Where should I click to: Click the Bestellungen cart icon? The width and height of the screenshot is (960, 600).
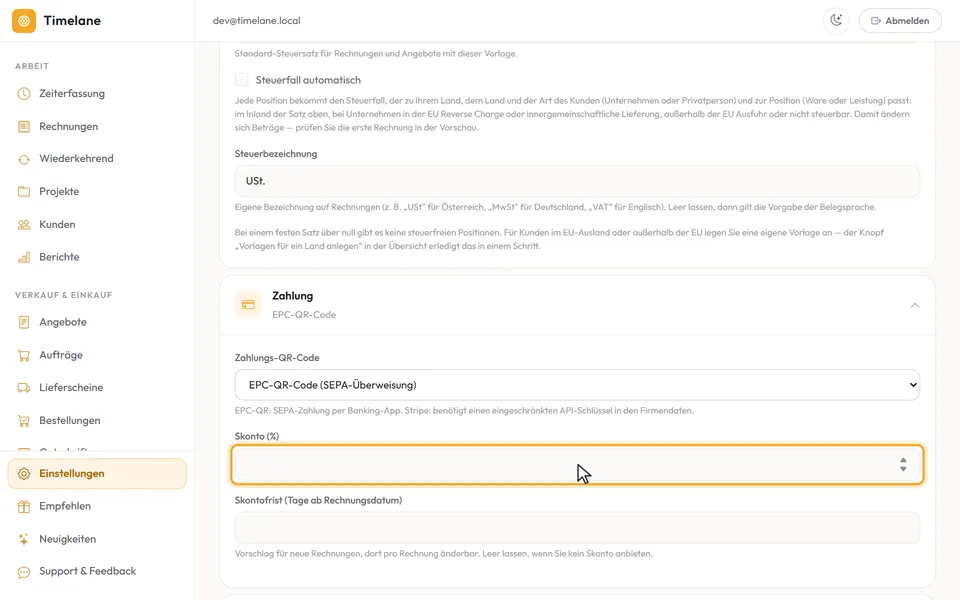point(24,421)
